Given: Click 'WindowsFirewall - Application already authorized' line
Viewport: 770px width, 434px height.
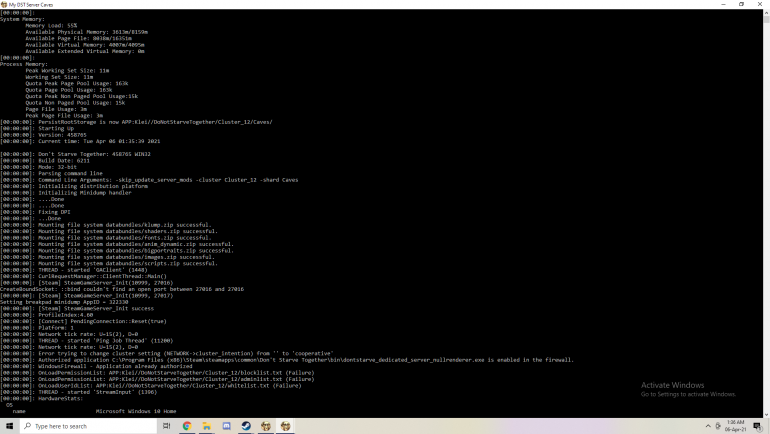Looking at the screenshot, I should pos(96,366).
